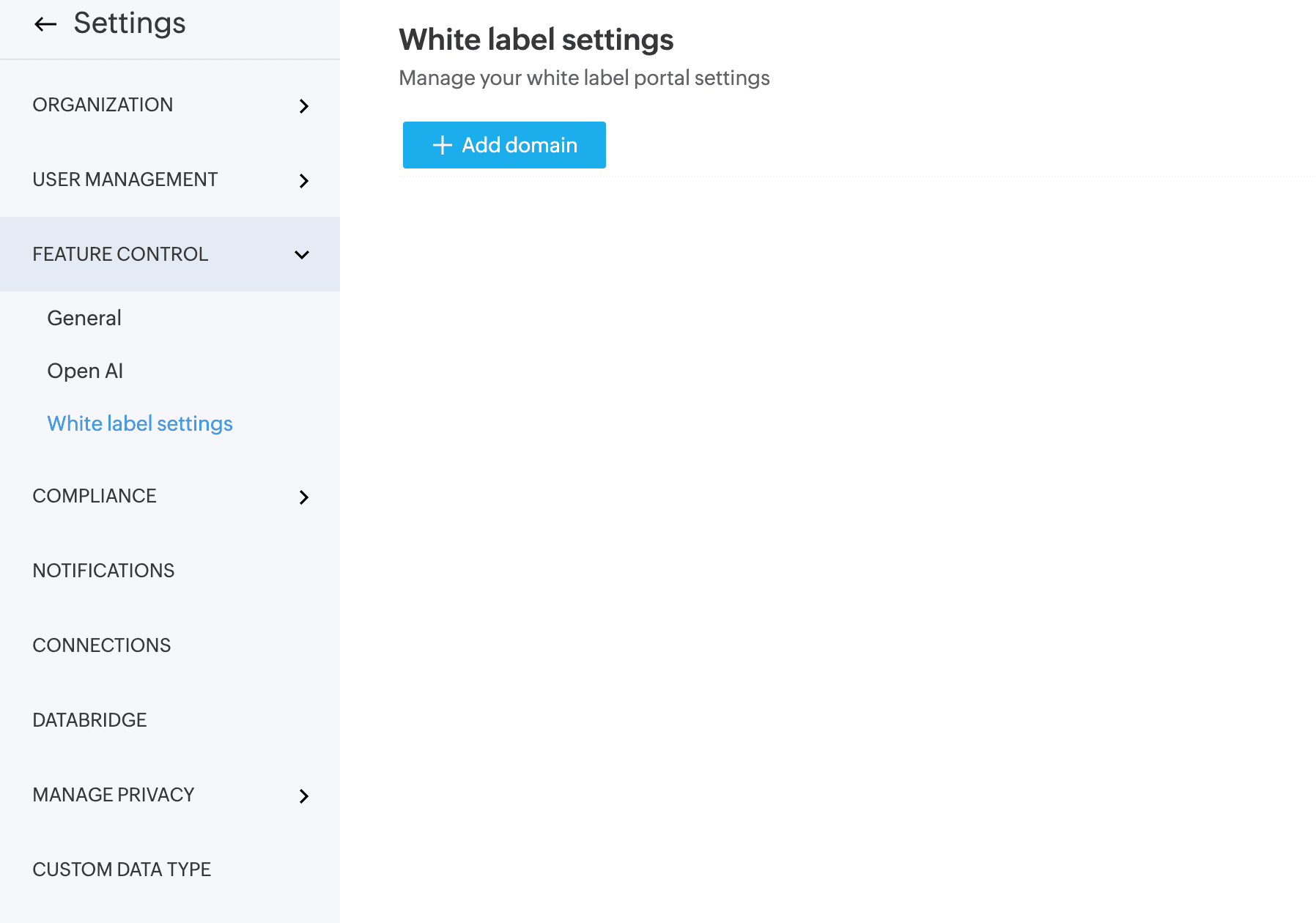Viewport: 1316px width, 923px height.
Task: Open Custom Data Type settings
Action: click(x=122, y=870)
